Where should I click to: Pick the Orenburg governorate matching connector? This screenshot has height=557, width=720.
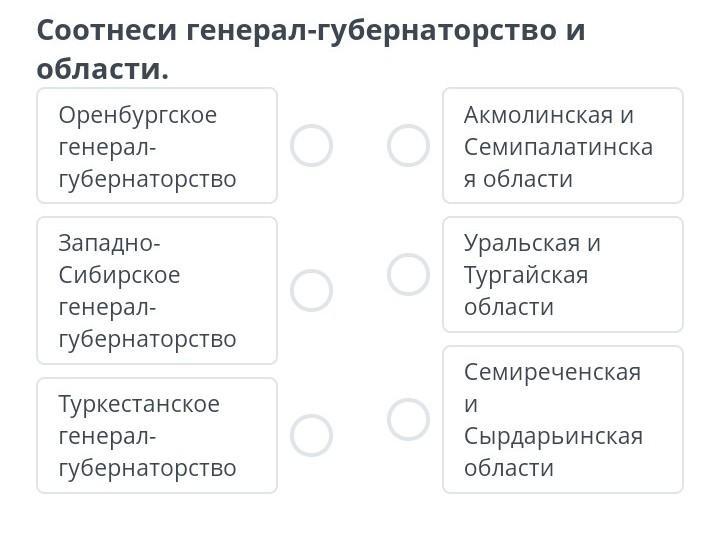click(311, 145)
